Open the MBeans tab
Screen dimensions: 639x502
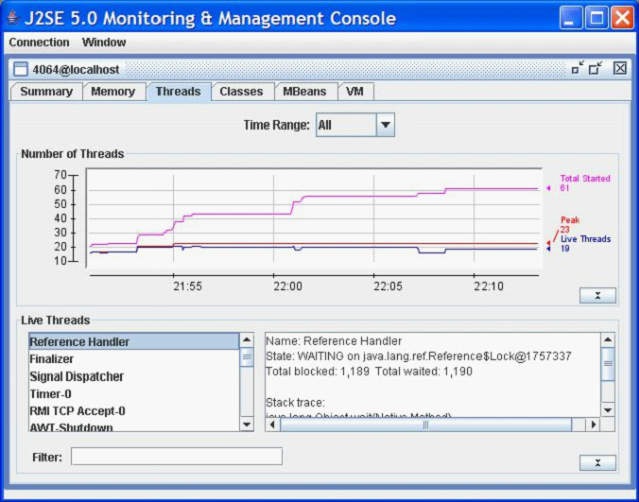click(x=305, y=92)
